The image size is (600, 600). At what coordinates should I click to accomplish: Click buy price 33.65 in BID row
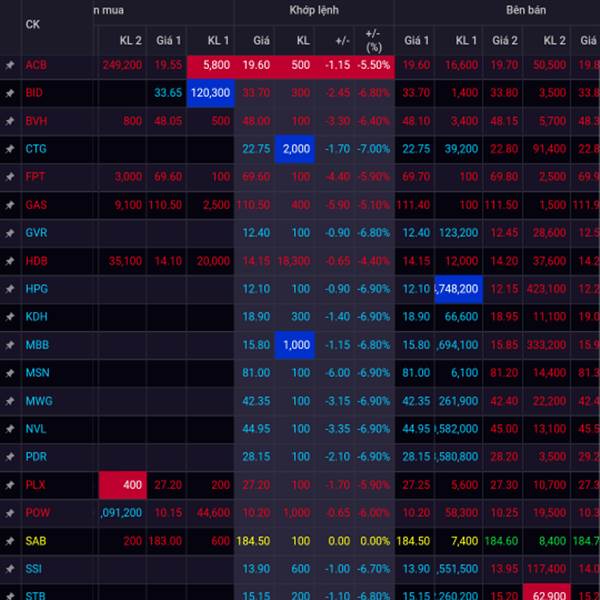[168, 93]
